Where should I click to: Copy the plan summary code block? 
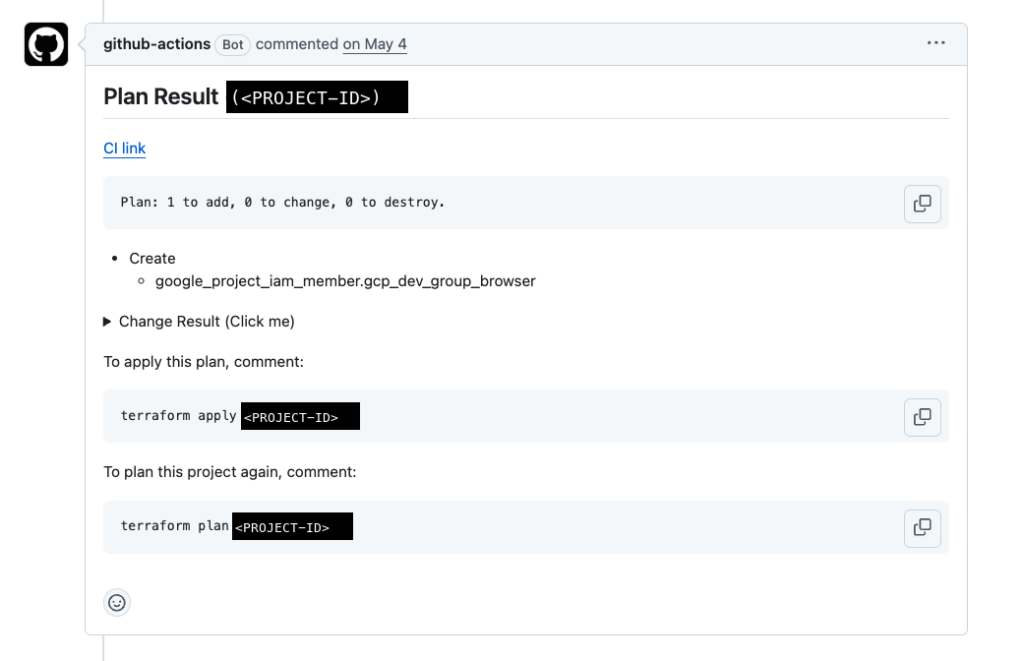(922, 204)
